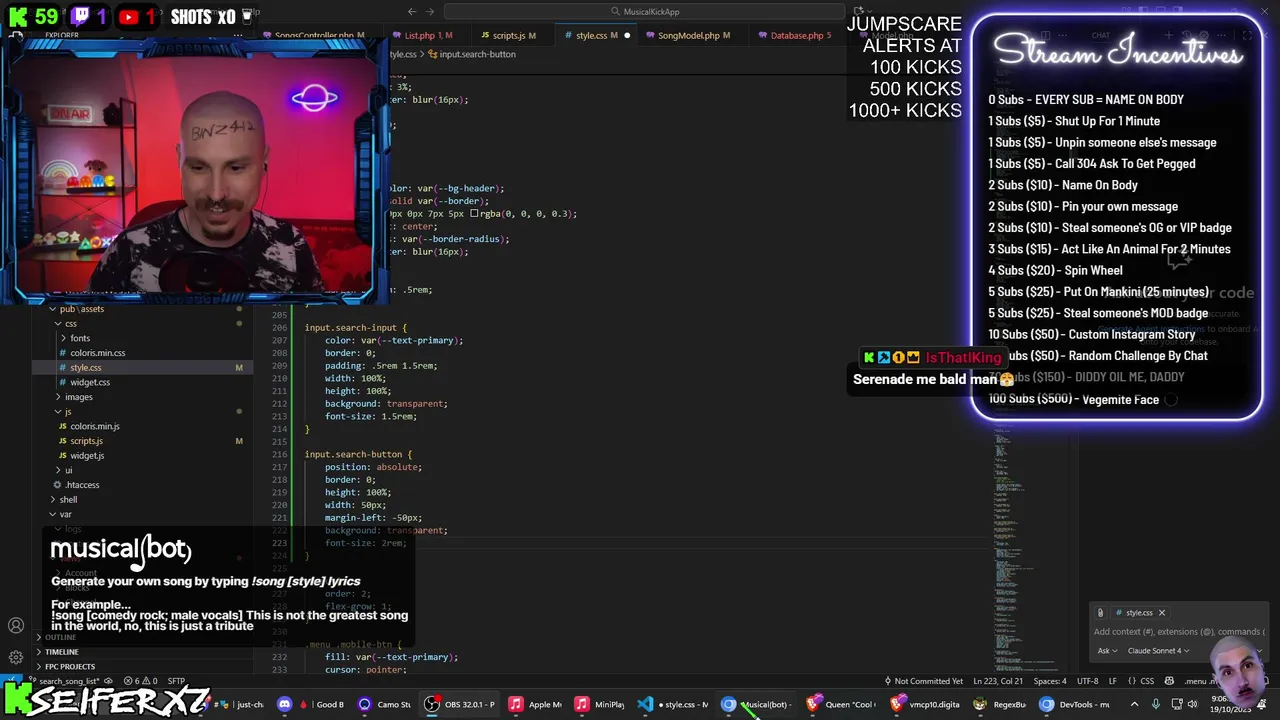
Task: Open the Database.php editor tab
Action: (800, 35)
